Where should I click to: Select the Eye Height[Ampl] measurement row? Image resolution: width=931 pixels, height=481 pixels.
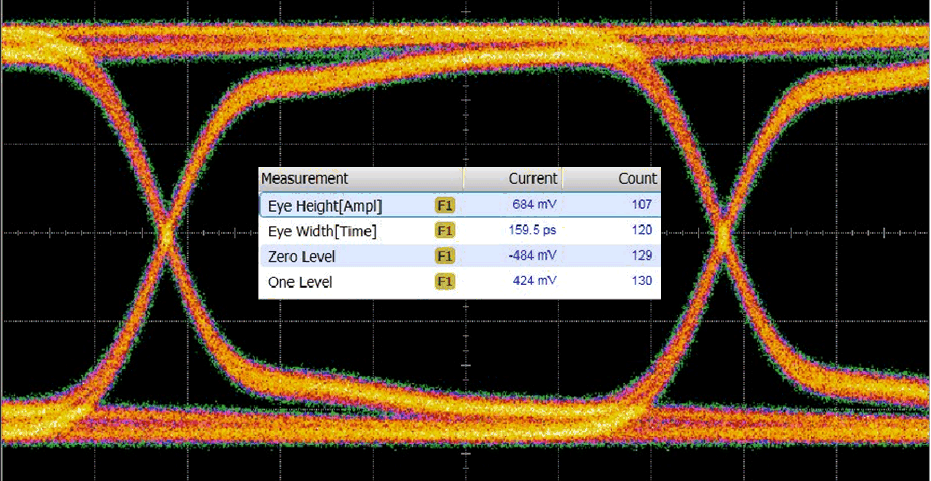325,205
